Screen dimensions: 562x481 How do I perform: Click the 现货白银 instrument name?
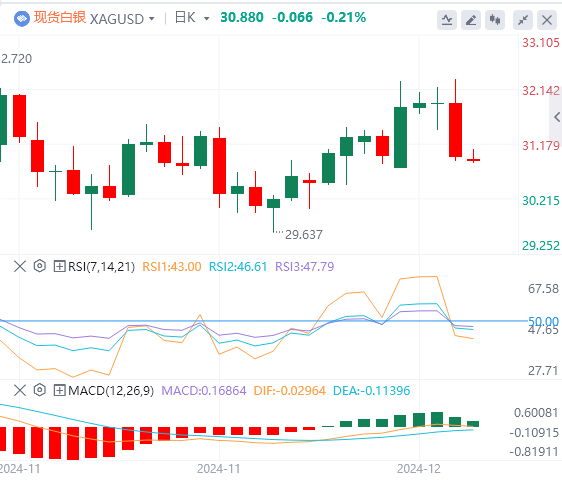pyautogui.click(x=60, y=18)
